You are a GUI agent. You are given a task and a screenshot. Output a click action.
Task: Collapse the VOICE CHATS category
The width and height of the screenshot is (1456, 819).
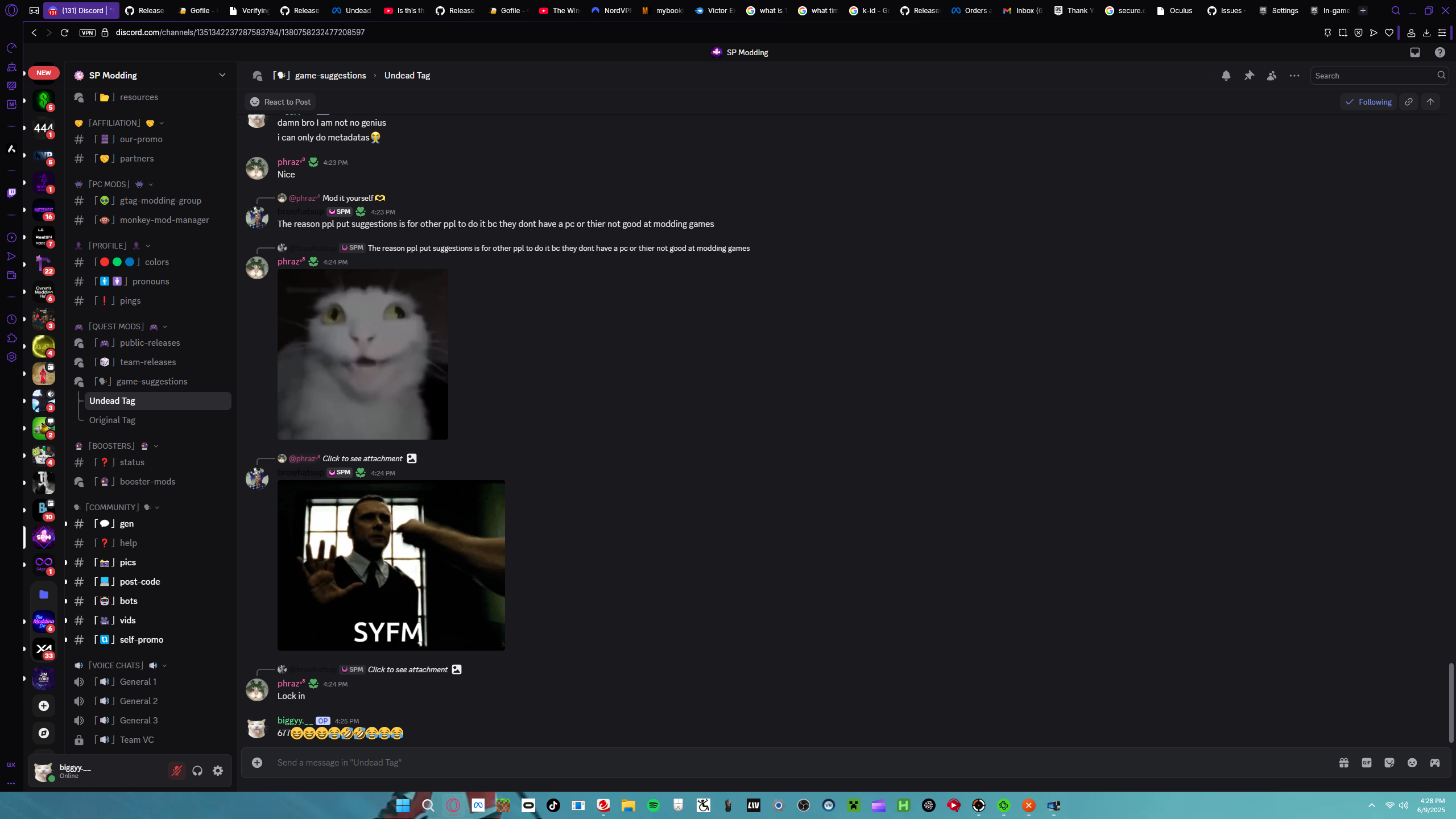point(116,665)
